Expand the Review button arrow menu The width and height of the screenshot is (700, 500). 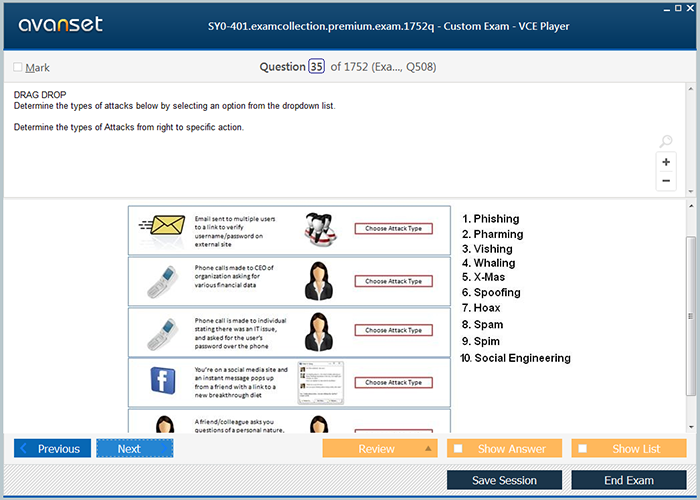[429, 449]
